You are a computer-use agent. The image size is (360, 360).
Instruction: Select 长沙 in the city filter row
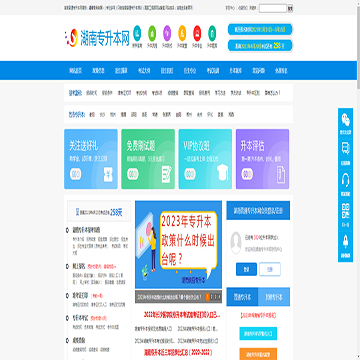103,114
